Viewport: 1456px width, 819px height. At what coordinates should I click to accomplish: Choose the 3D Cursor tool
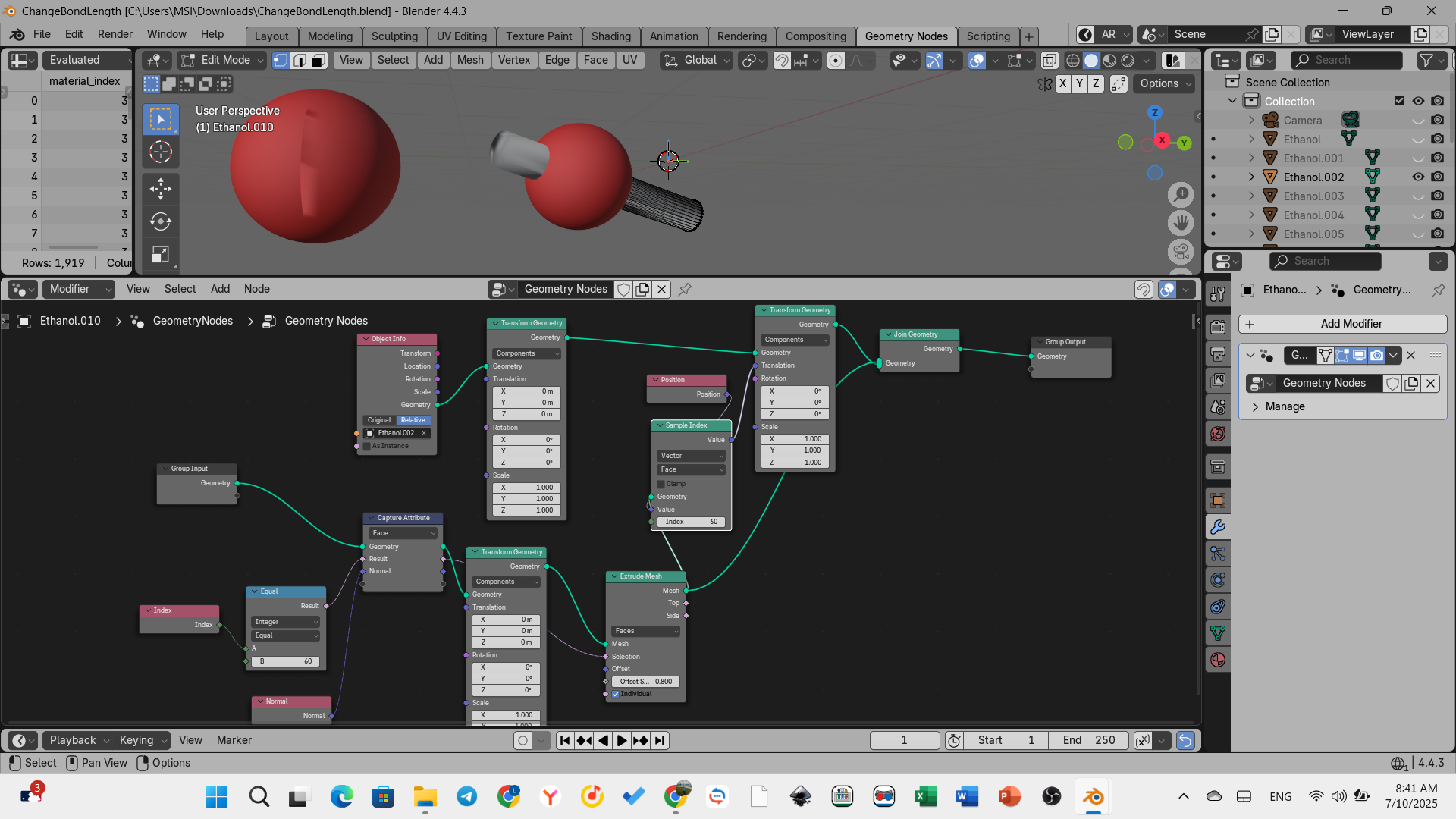point(161,152)
